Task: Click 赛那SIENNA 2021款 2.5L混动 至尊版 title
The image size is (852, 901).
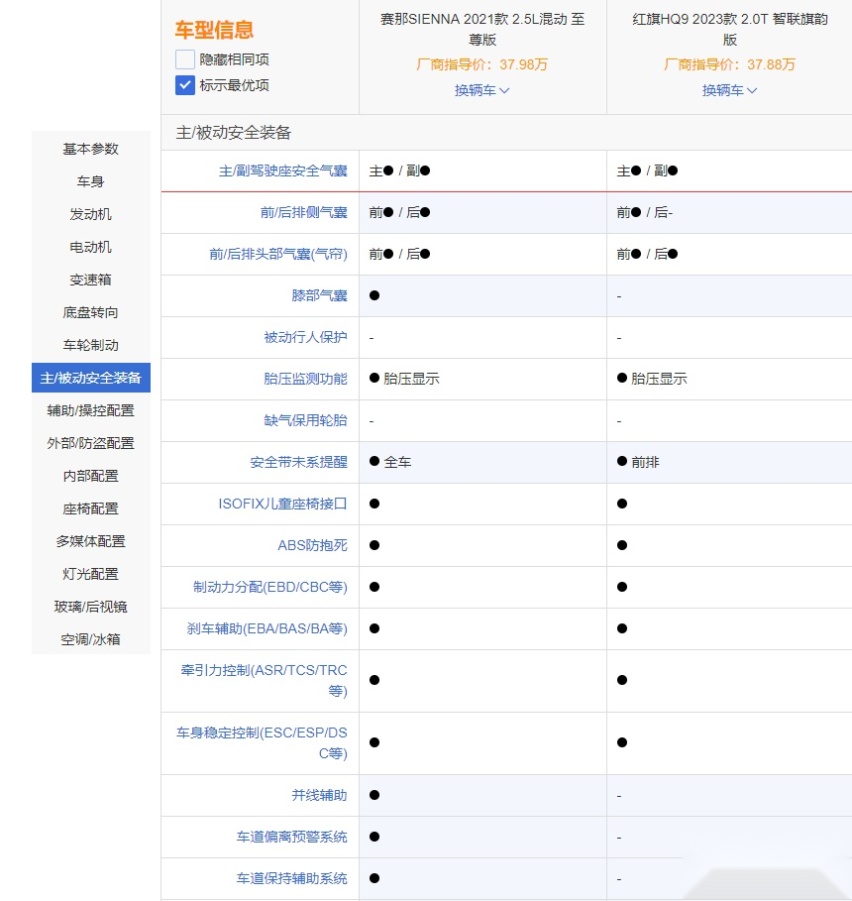Action: pyautogui.click(x=482, y=29)
